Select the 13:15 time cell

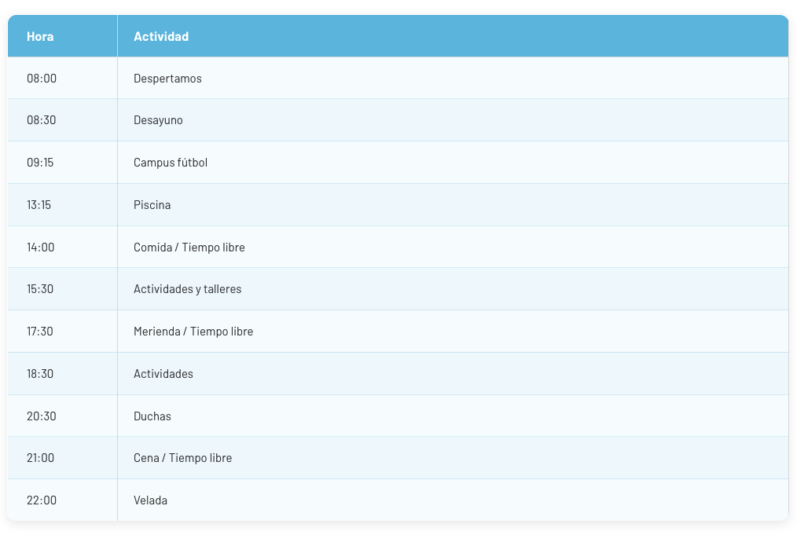point(40,205)
